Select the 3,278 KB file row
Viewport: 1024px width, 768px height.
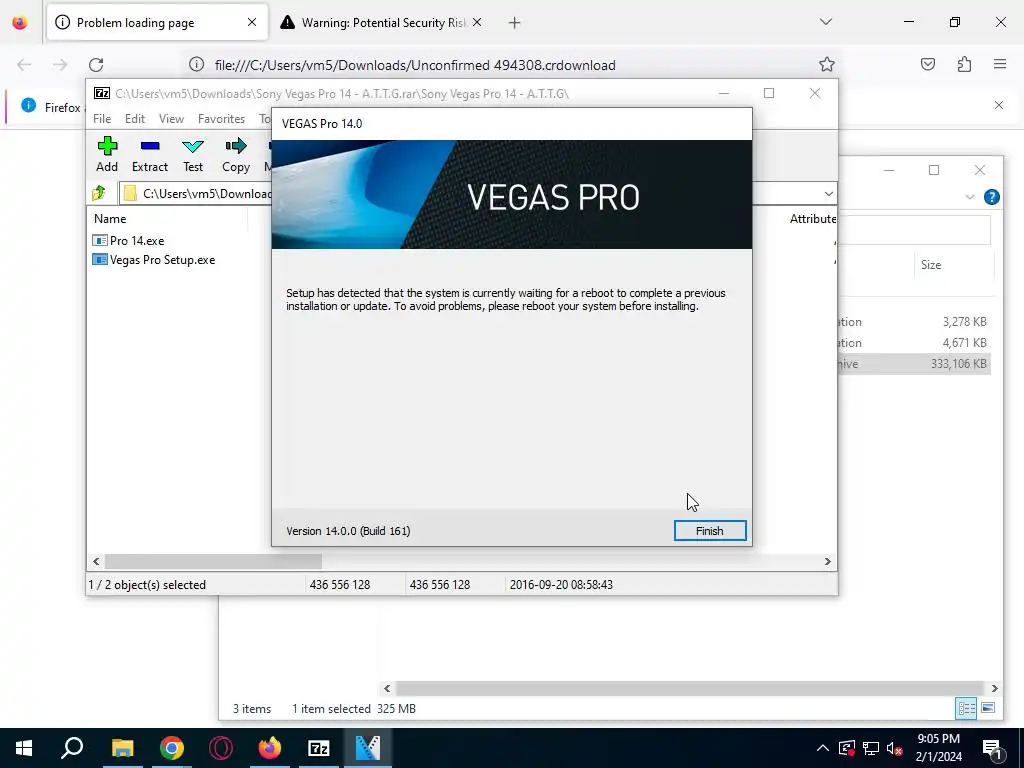(914, 322)
